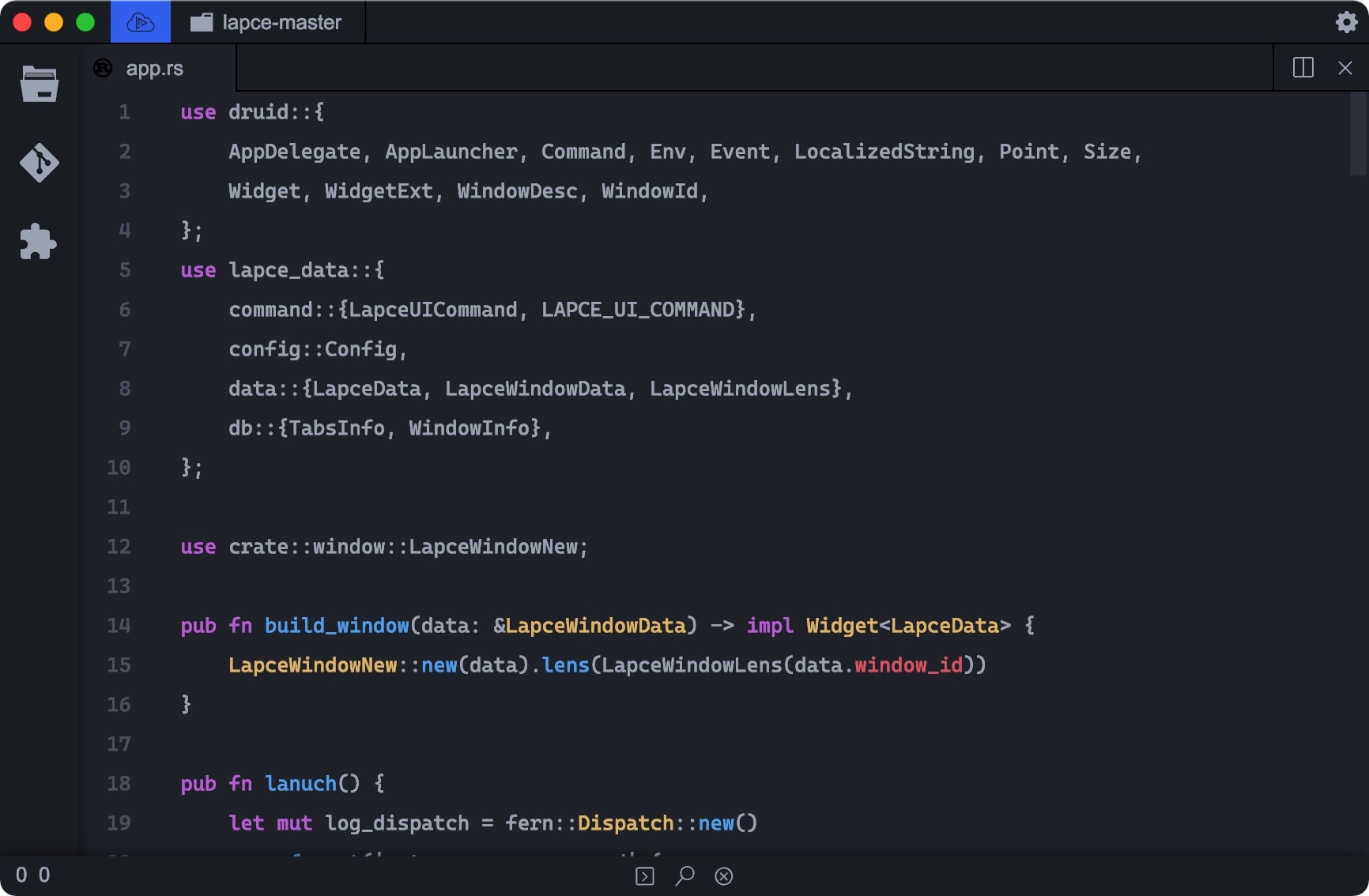This screenshot has height=896, width=1369.
Task: Toggle the terminal panel in status bar
Action: [644, 876]
